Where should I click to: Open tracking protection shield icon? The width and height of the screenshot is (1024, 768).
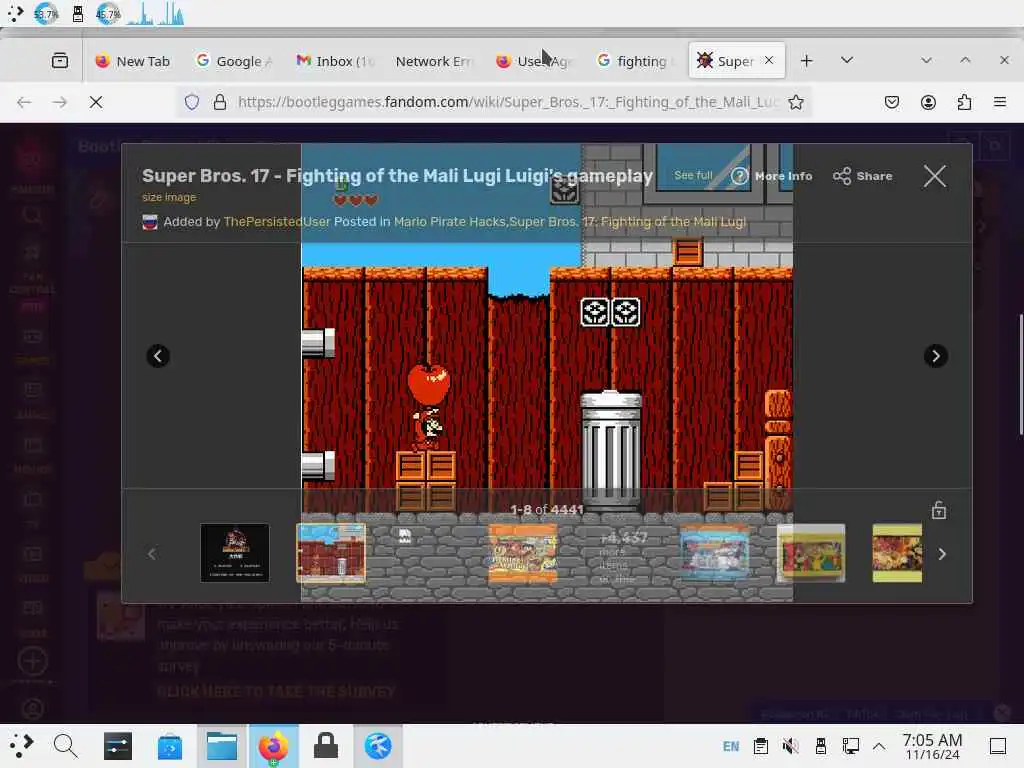point(191,102)
